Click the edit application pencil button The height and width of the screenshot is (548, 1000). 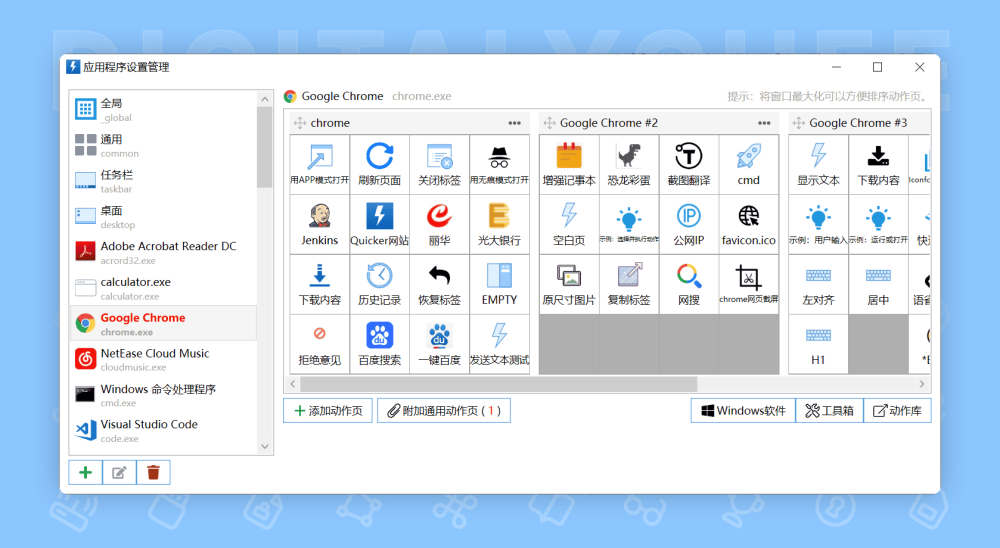[x=119, y=473]
